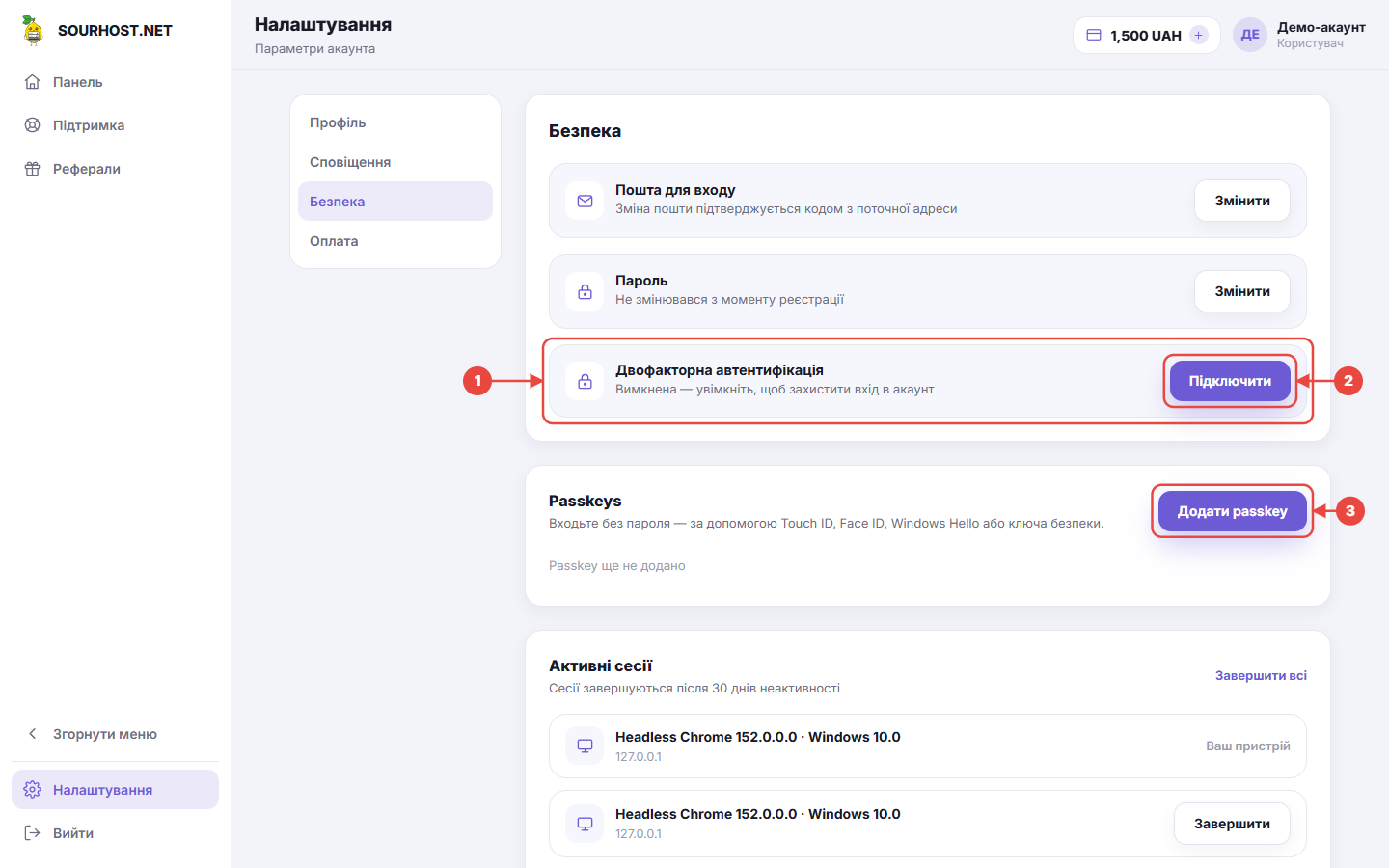End the second session with Завершити
1389x868 pixels.
point(1232,824)
